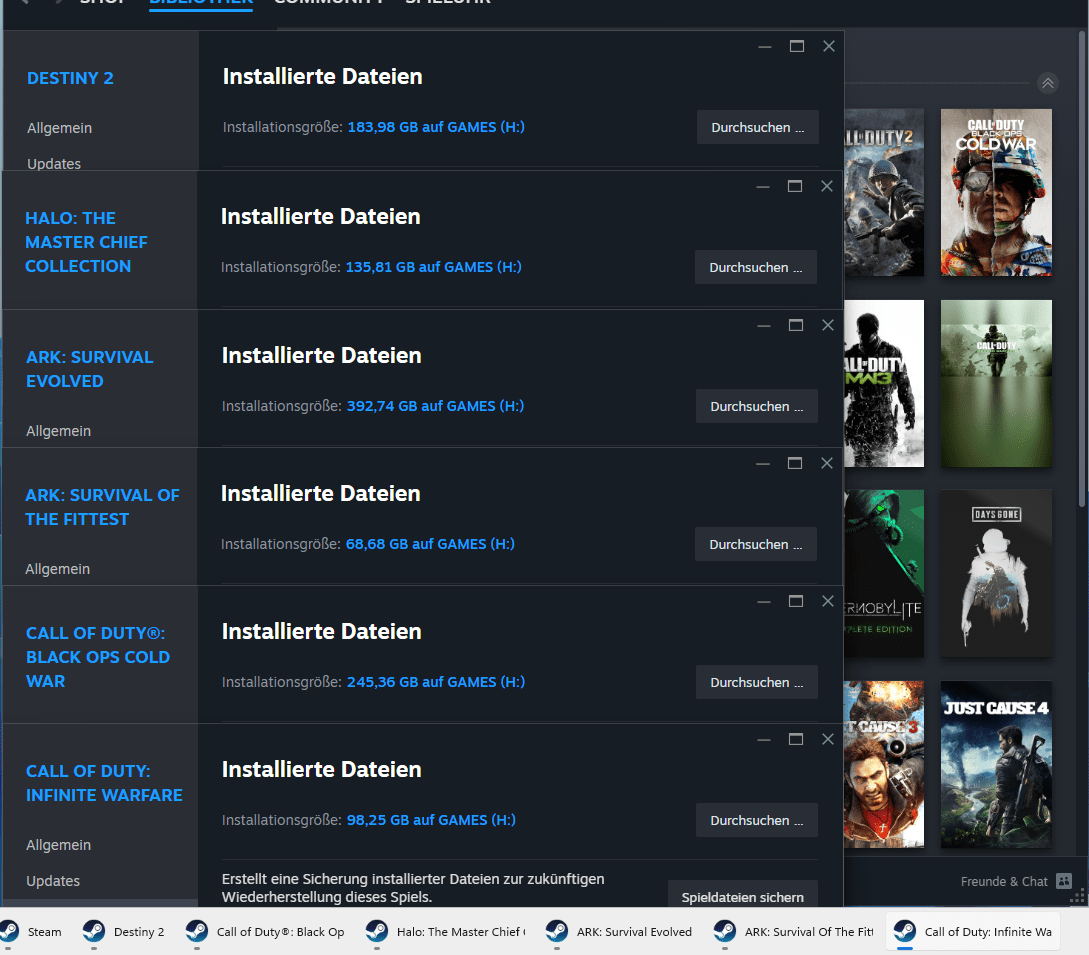Screen dimensions: 1089x955
Task: Minimize the Halo Master Chief Collection properties window
Action: 763,186
